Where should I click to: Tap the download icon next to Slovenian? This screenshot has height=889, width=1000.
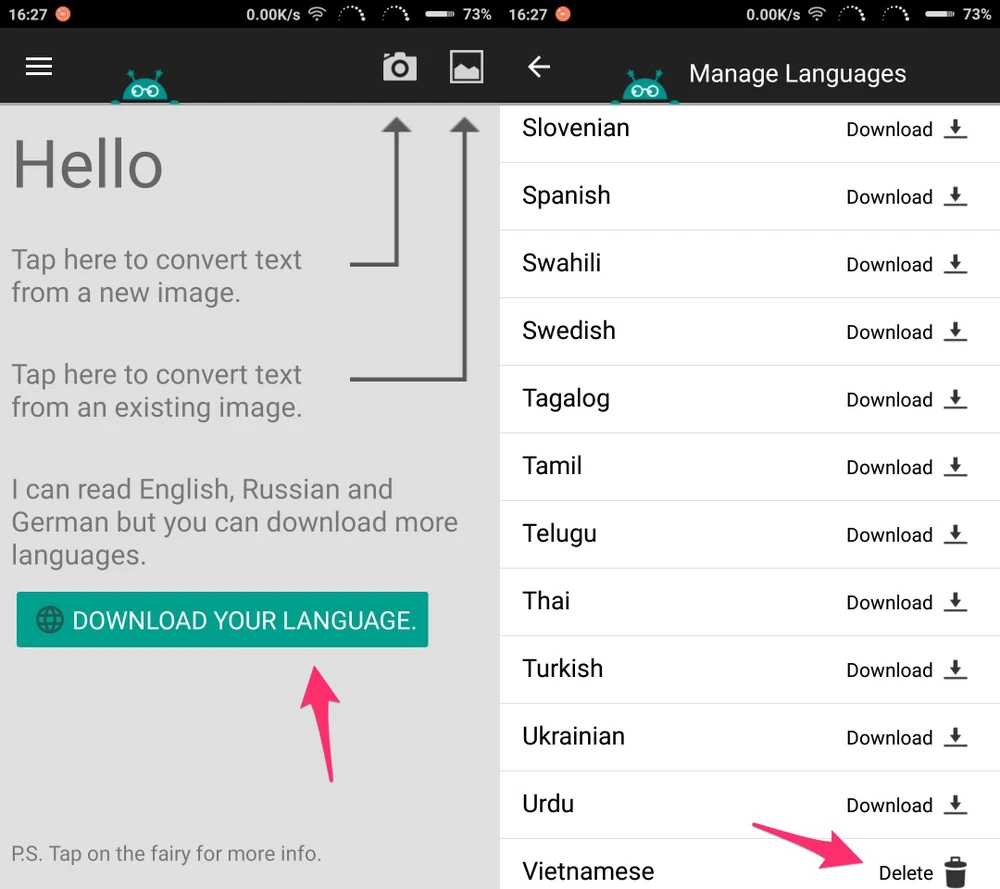pos(956,129)
